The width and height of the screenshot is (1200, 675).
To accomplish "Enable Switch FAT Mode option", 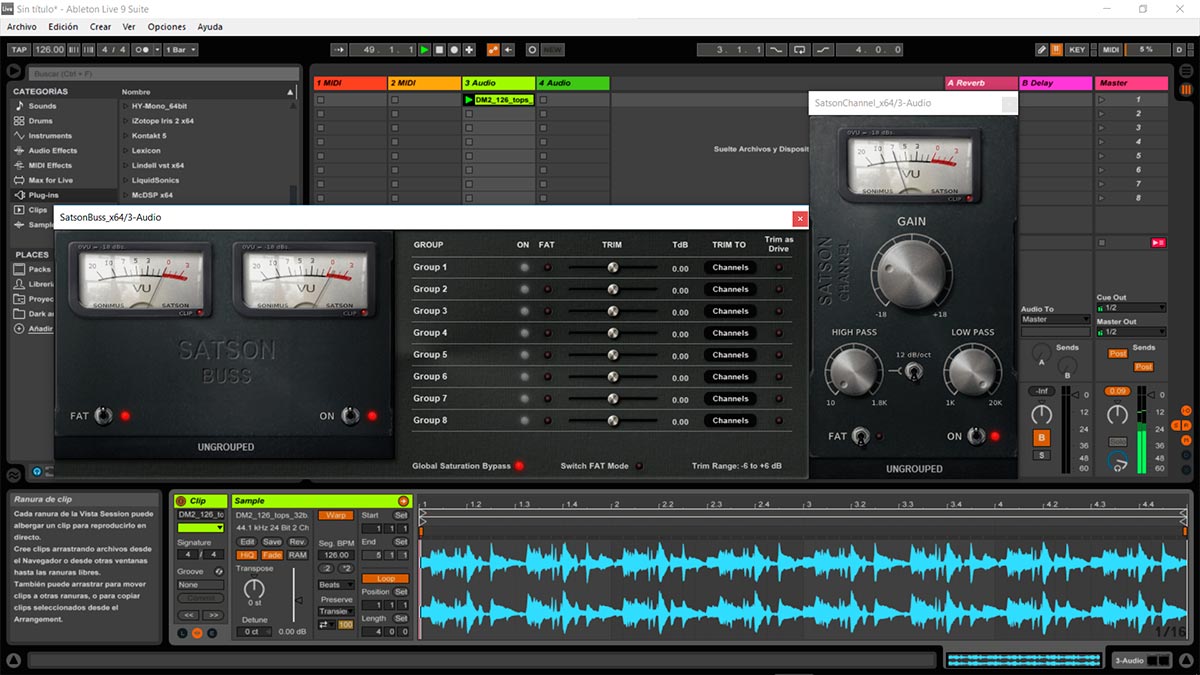I will (x=640, y=466).
